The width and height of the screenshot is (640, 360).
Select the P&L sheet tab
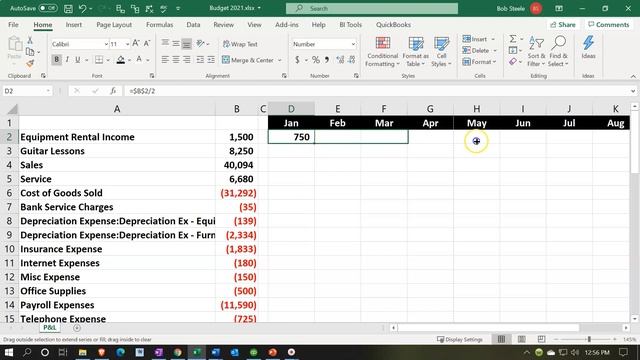coord(49,328)
